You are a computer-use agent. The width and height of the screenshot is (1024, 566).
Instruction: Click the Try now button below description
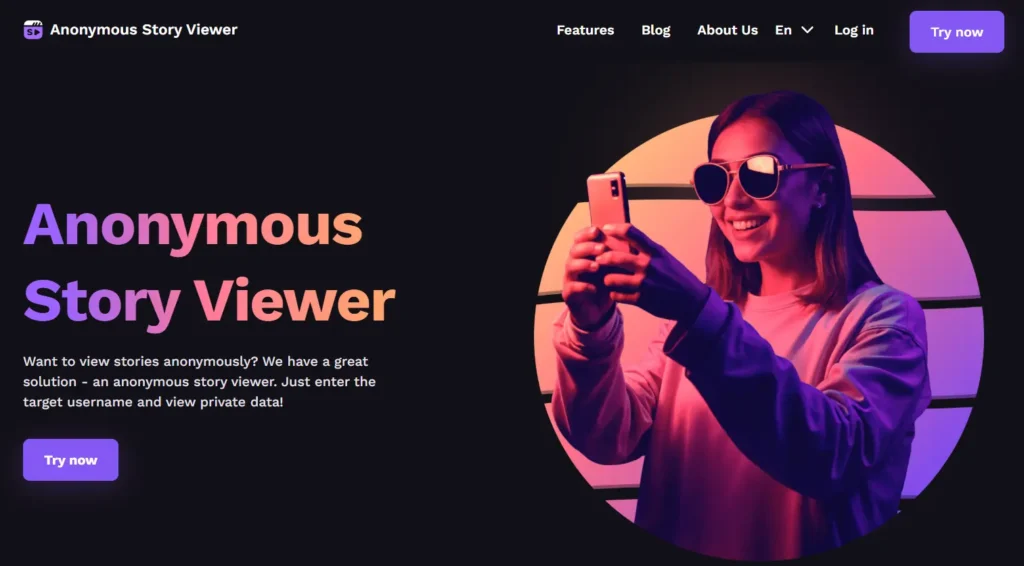click(71, 460)
